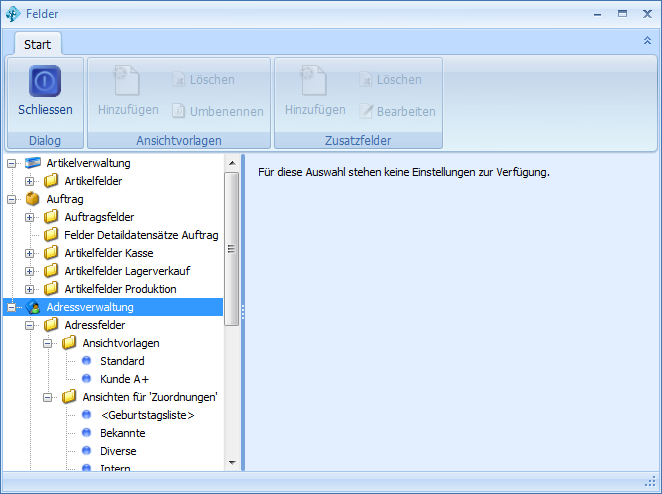Screen dimensions: 662x494
Task: Collapse the Auftrag tree node
Action: pyautogui.click(x=11, y=199)
